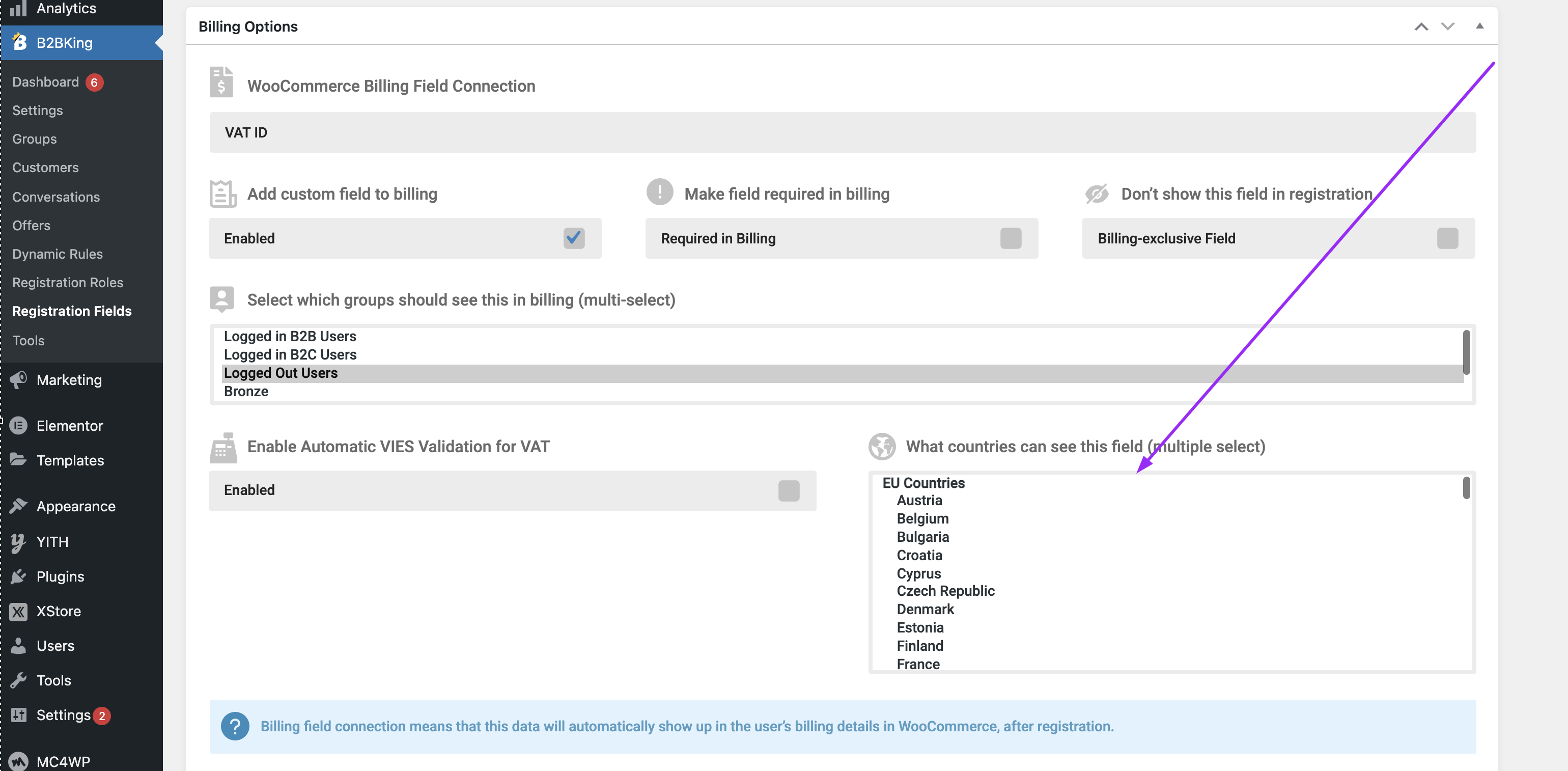Collapse the Billing Options panel triangle

tap(1480, 26)
